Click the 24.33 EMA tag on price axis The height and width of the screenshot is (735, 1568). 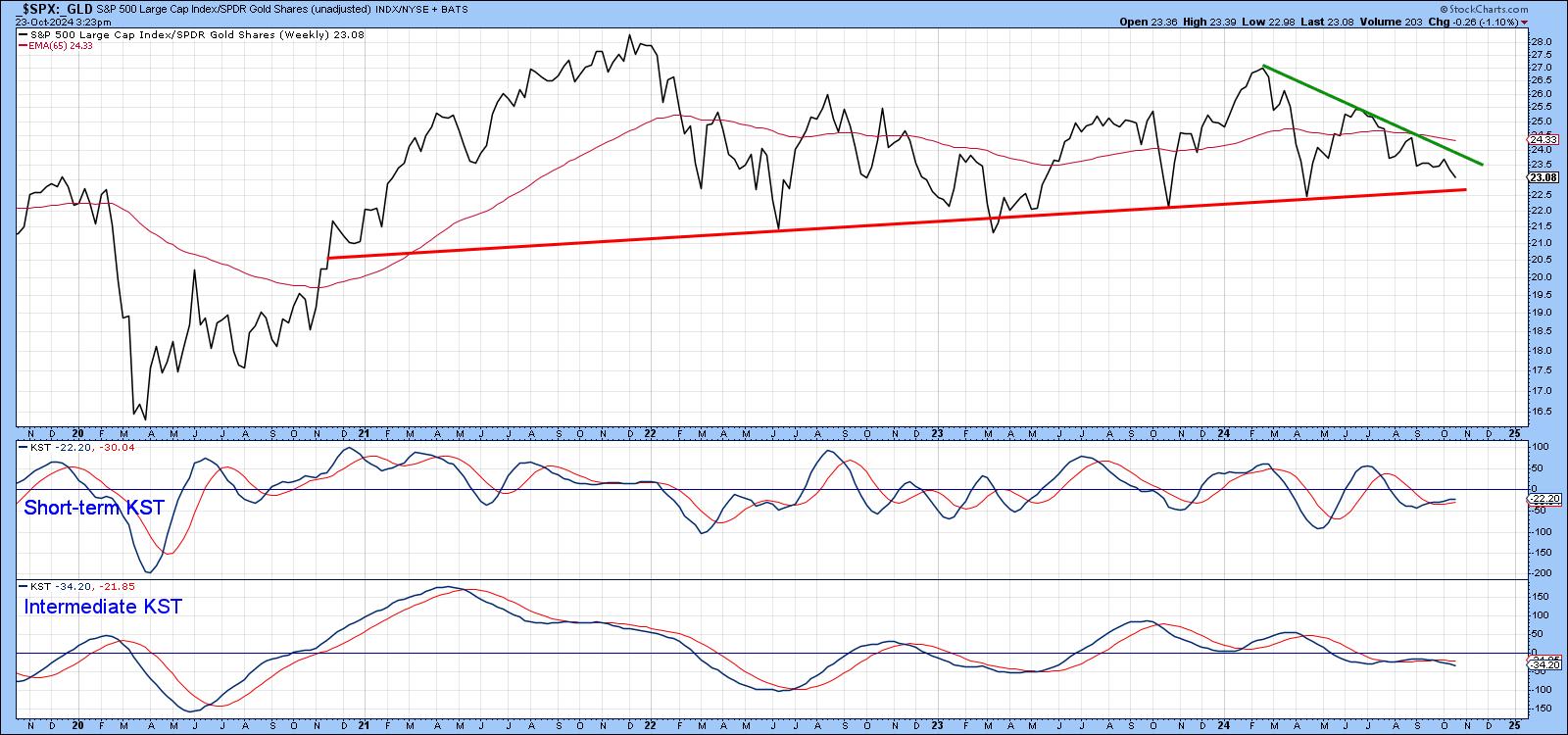(1543, 140)
